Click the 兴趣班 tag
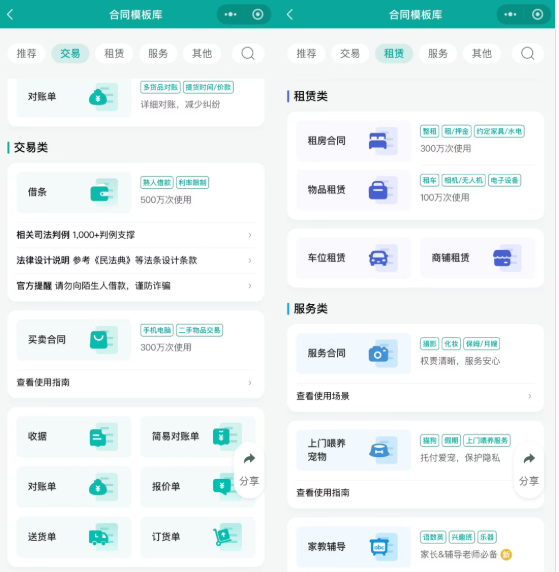559x572 pixels. pyautogui.click(x=462, y=537)
